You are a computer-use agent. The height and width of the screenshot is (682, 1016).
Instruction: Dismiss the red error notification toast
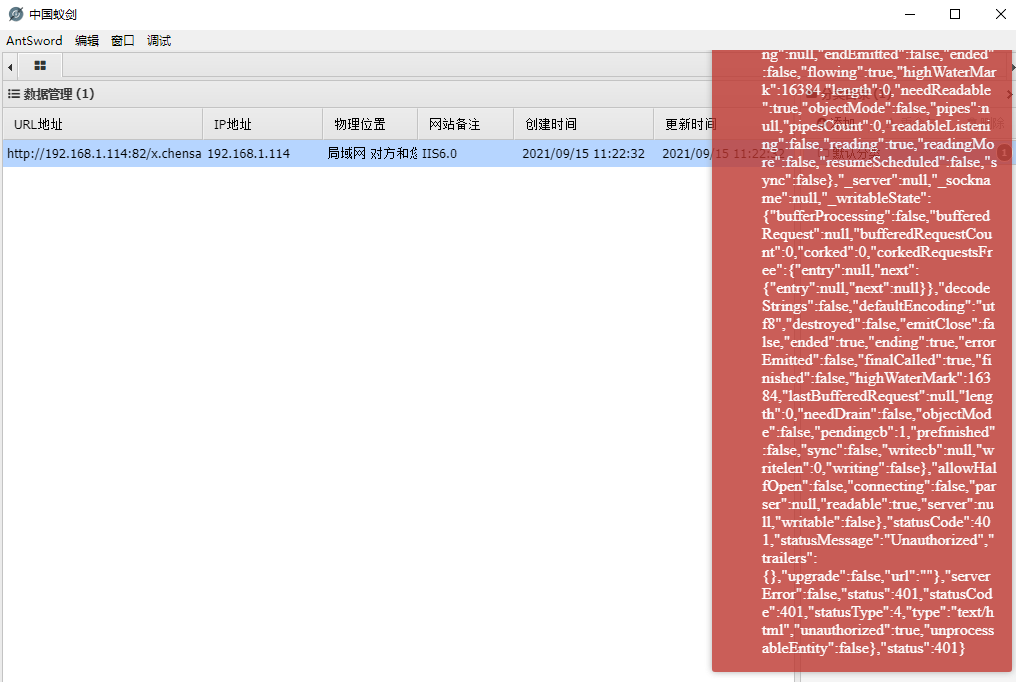coord(862,360)
